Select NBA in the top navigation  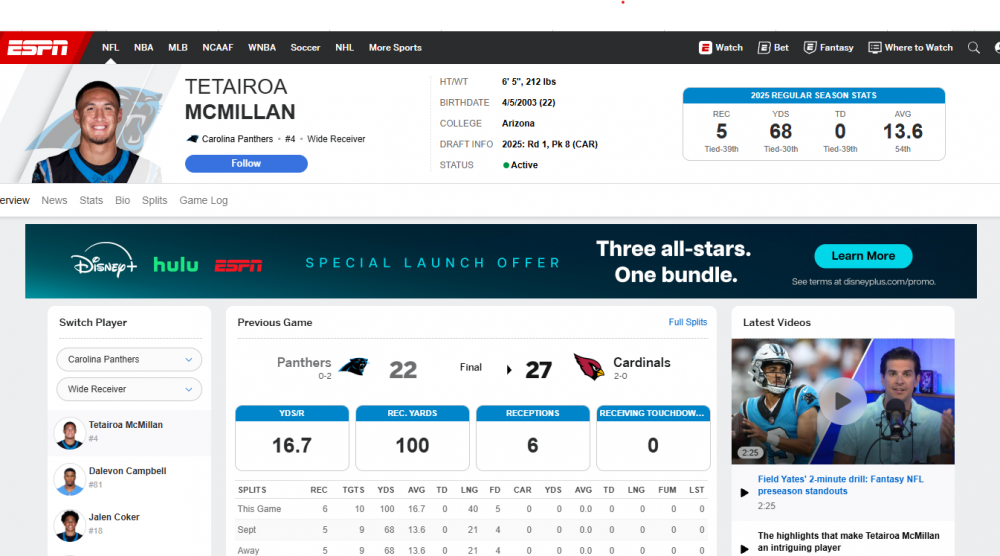(144, 48)
